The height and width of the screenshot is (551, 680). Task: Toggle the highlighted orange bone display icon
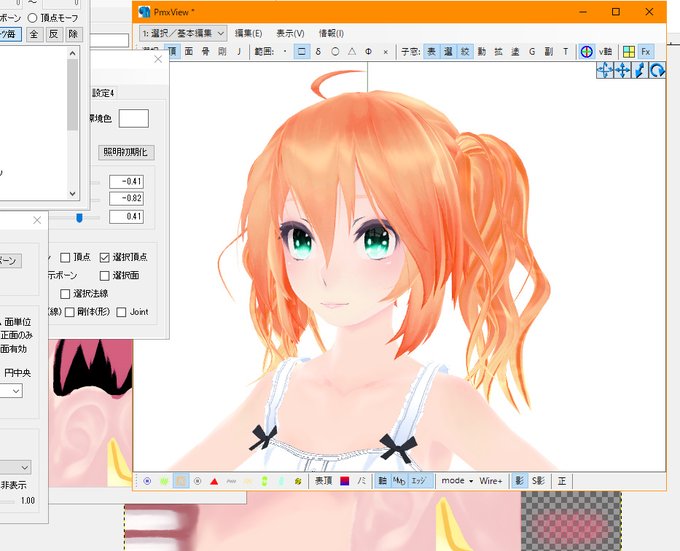(181, 481)
